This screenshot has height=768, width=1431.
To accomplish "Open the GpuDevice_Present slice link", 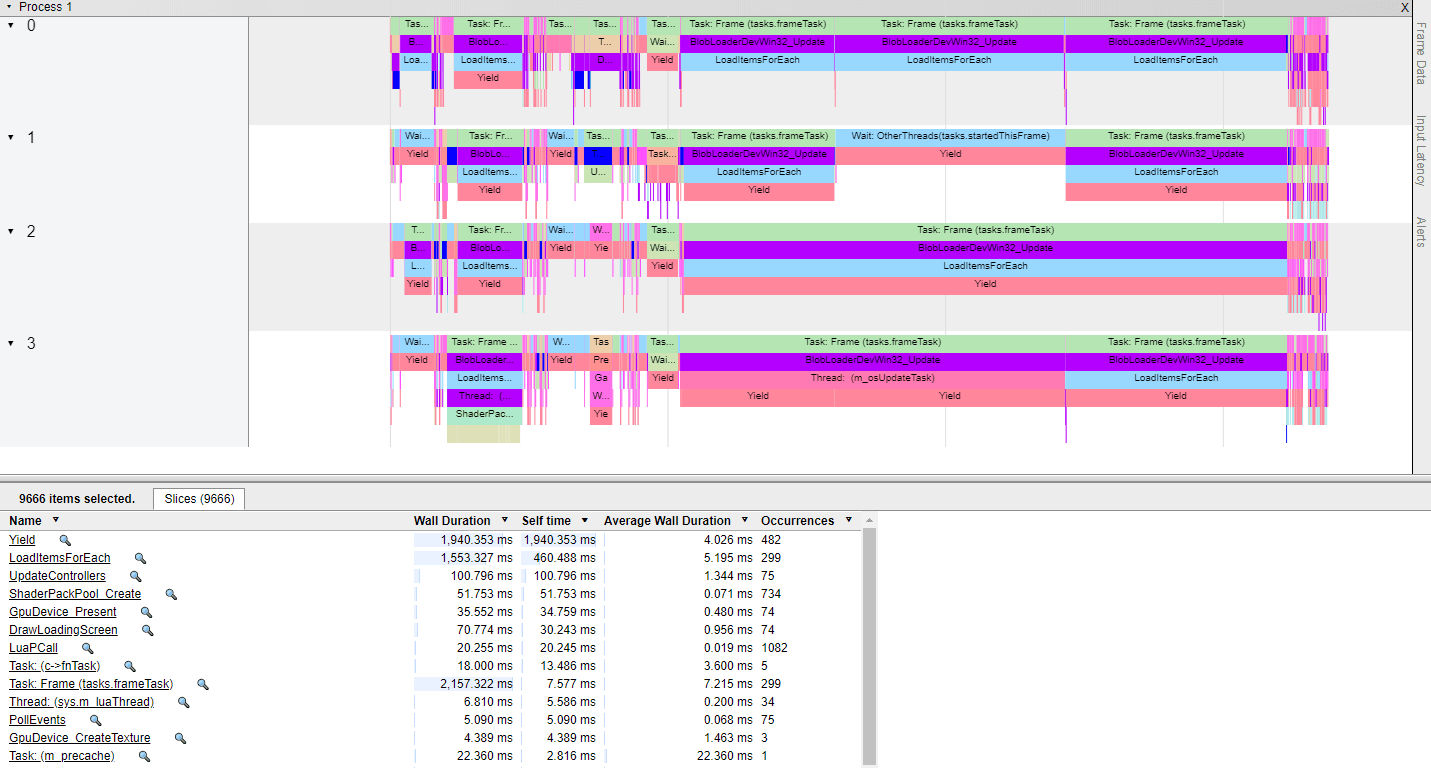I will pyautogui.click(x=63, y=612).
